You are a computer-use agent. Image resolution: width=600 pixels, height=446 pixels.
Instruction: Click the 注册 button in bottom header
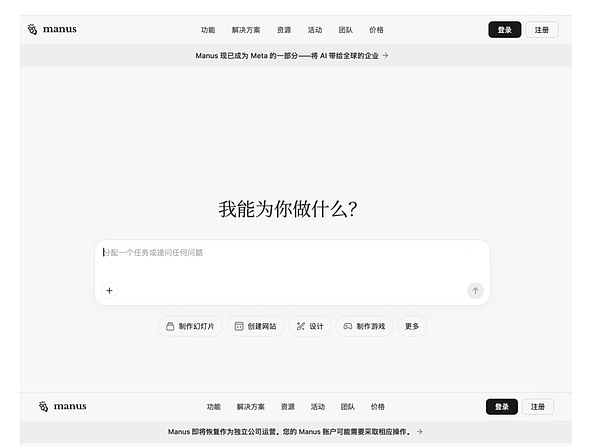click(x=538, y=407)
